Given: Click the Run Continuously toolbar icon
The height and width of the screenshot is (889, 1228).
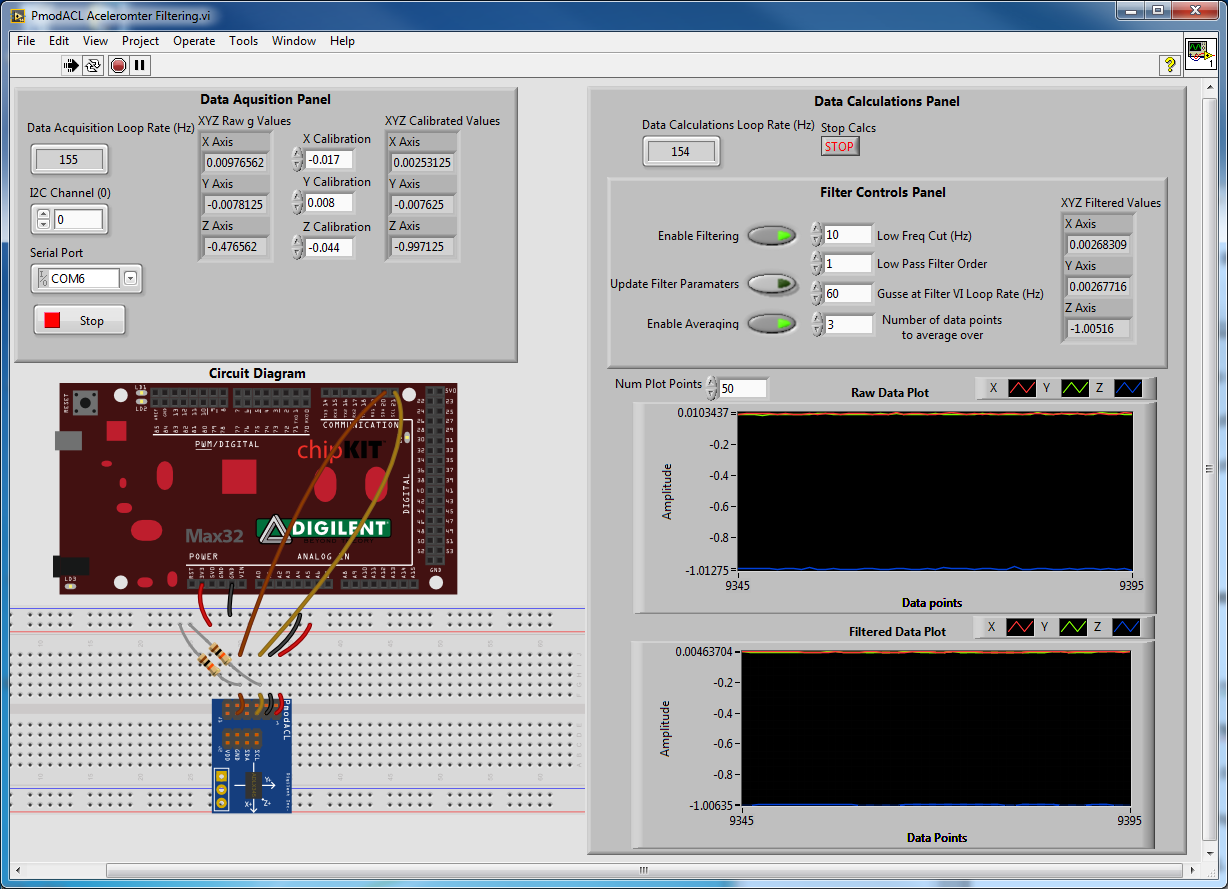Looking at the screenshot, I should pos(93,65).
